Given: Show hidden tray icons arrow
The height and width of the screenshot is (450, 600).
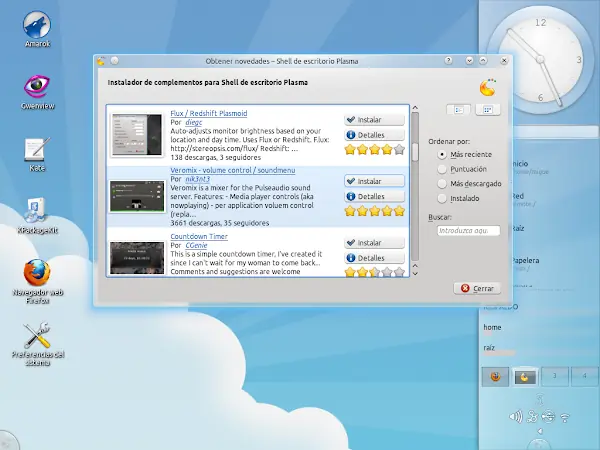Looking at the screenshot, I should [x=540, y=431].
